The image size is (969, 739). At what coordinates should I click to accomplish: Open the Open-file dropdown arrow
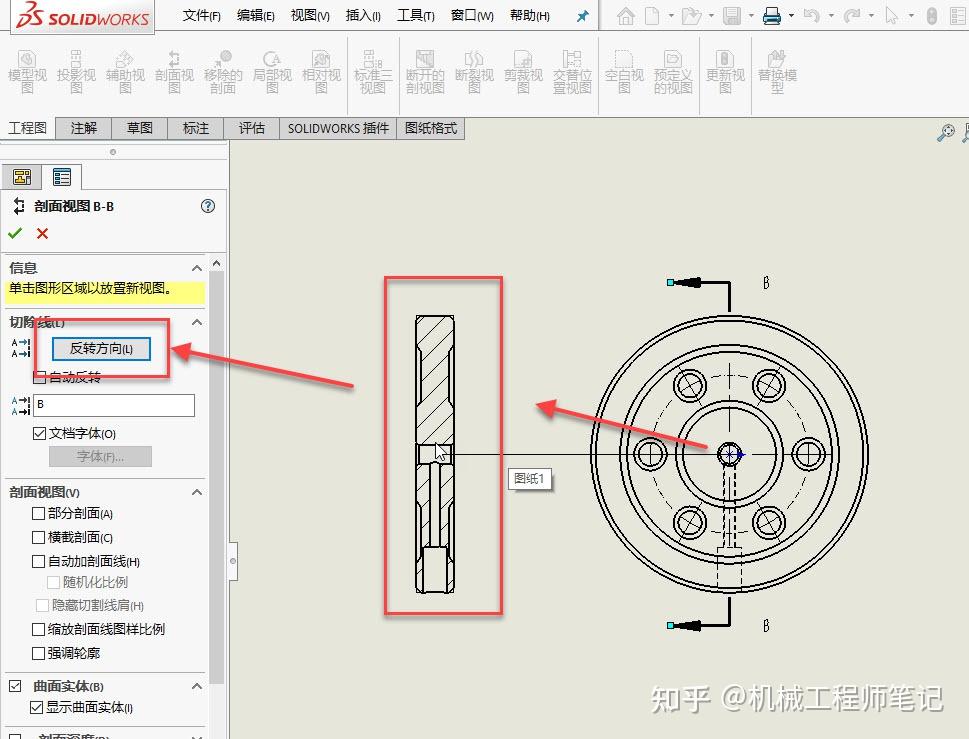(x=711, y=16)
